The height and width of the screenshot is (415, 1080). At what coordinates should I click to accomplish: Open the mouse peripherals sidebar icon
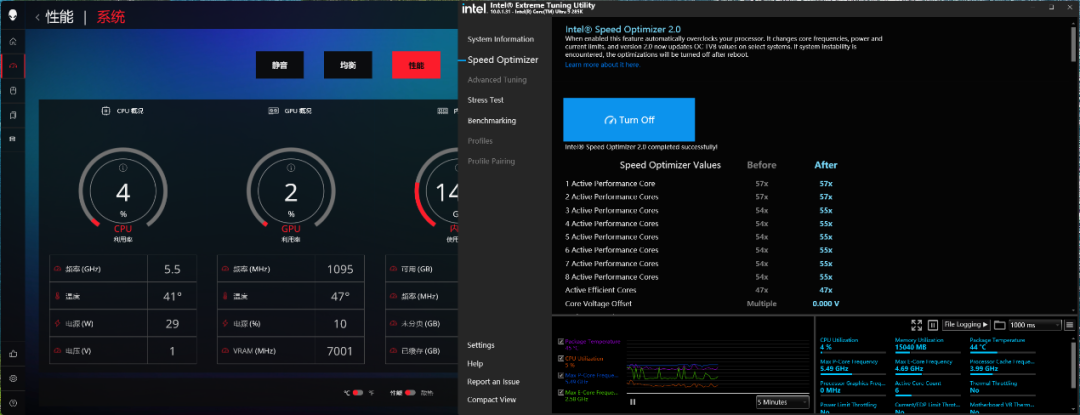tap(12, 90)
